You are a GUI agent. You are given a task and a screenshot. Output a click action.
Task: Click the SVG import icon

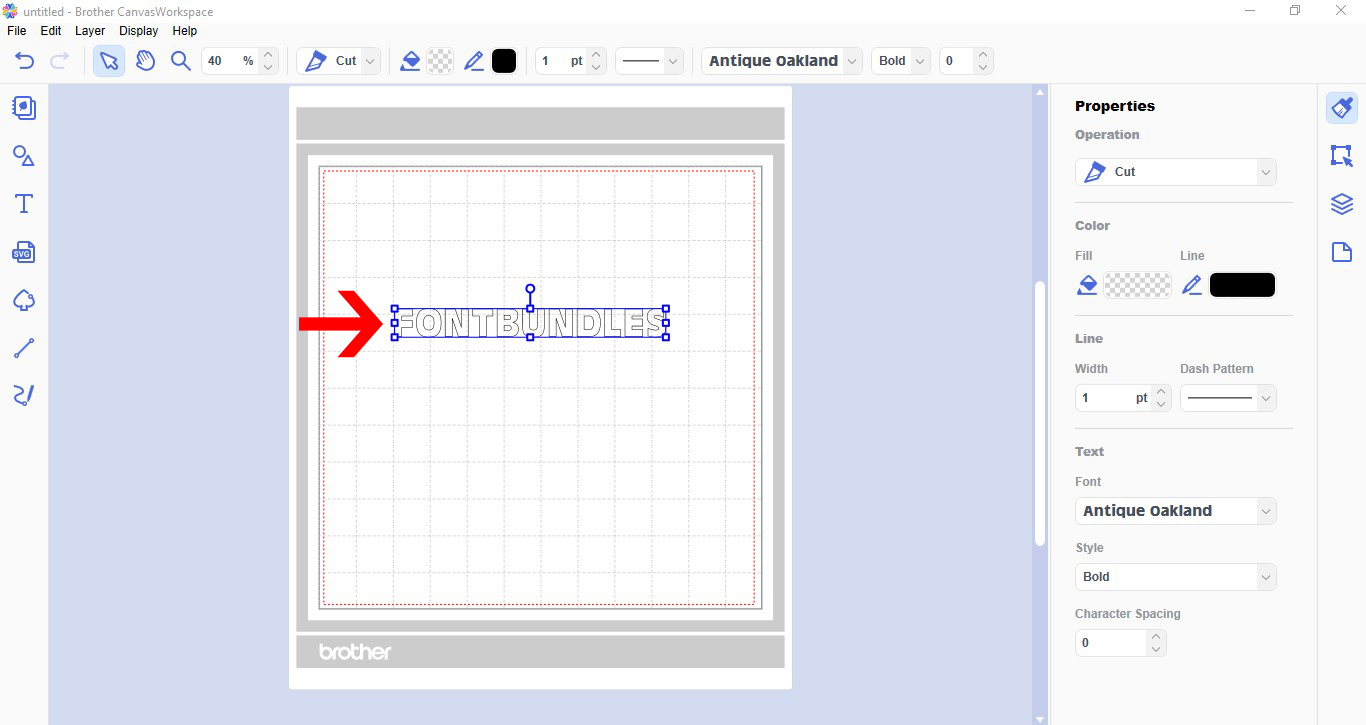[x=24, y=252]
